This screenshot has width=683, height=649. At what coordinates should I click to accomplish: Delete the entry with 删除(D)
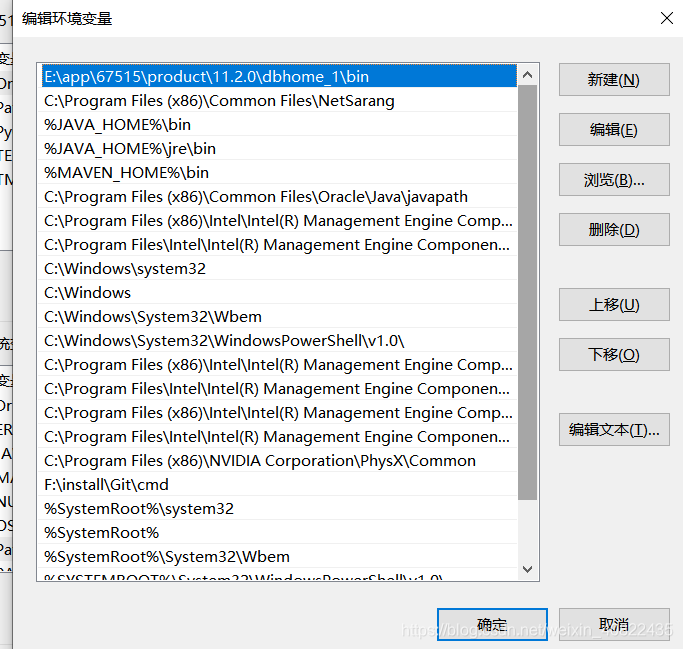[614, 230]
